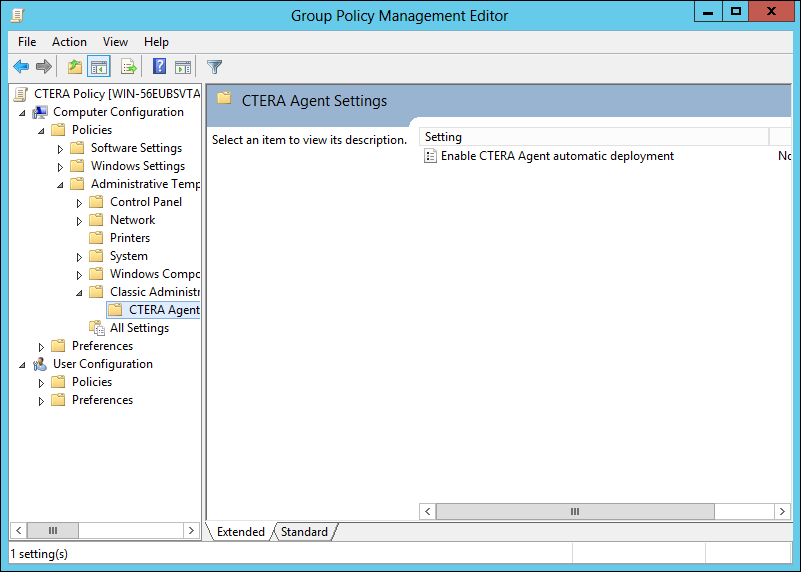Select the System tree item
The width and height of the screenshot is (801, 572).
click(x=129, y=256)
